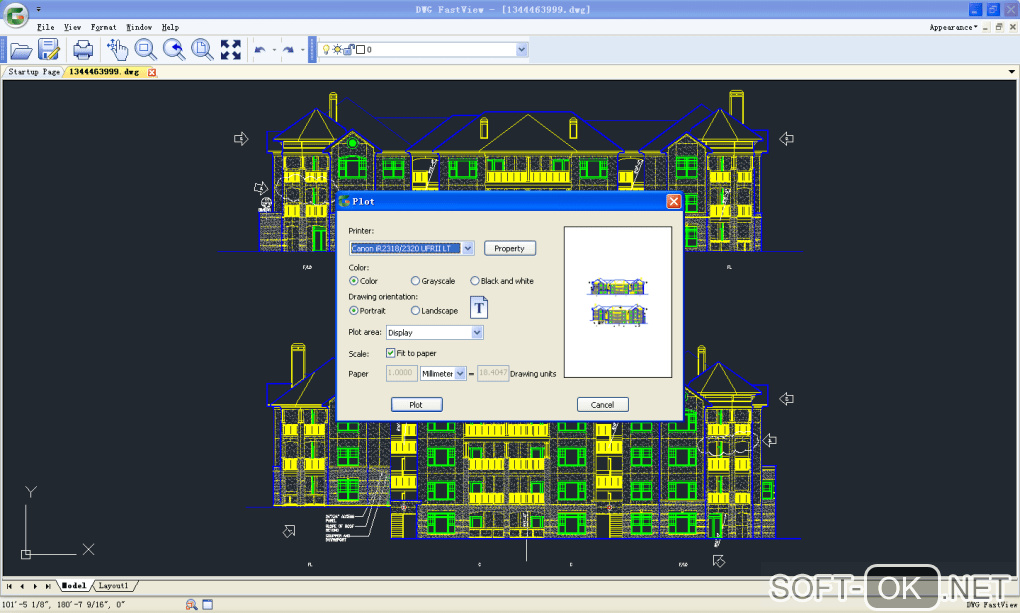1020x613 pixels.
Task: Open the File menu
Action: pyautogui.click(x=46, y=27)
